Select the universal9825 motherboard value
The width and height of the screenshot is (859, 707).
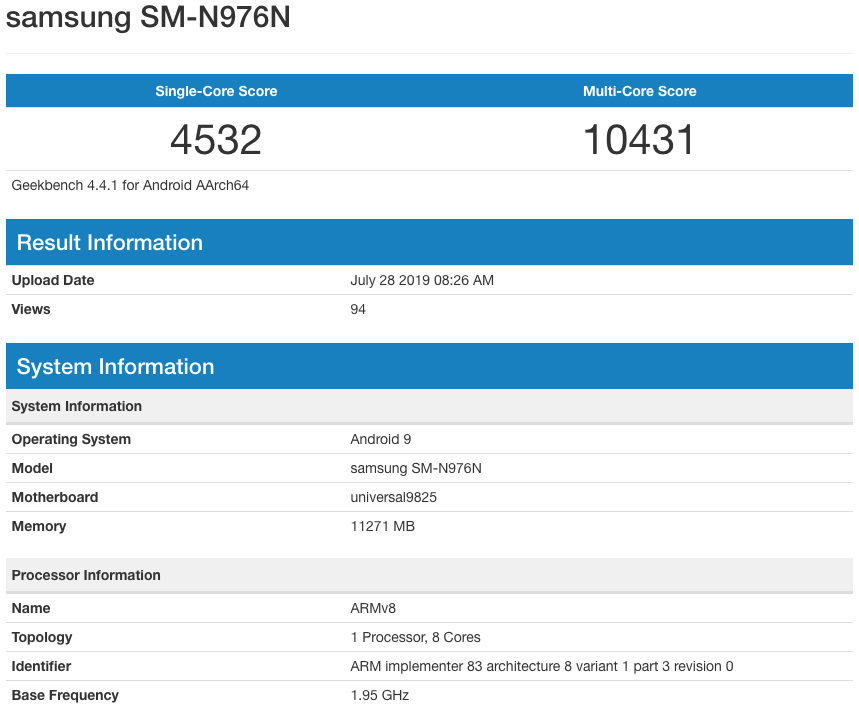coord(393,497)
